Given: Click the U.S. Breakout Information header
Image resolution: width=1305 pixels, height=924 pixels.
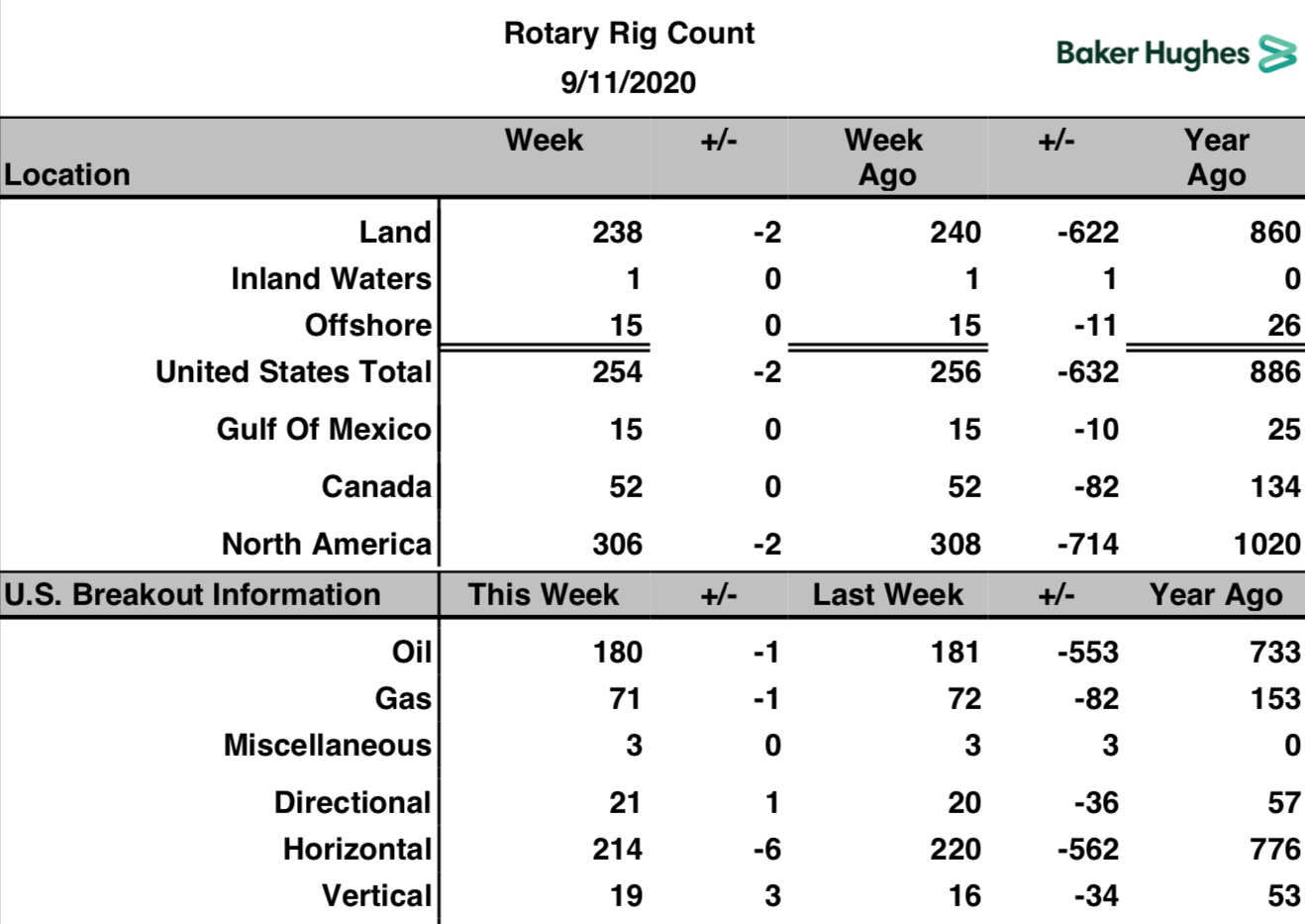Looking at the screenshot, I should click(192, 594).
